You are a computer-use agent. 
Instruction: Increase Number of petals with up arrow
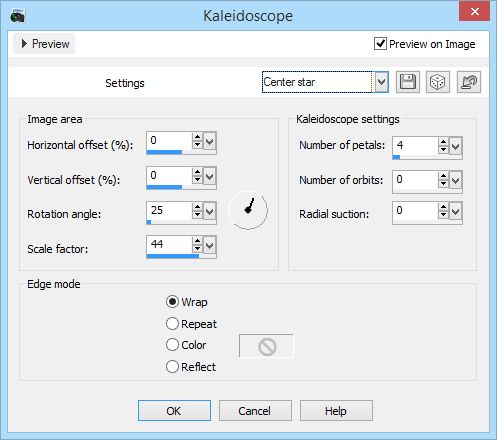(x=443, y=142)
